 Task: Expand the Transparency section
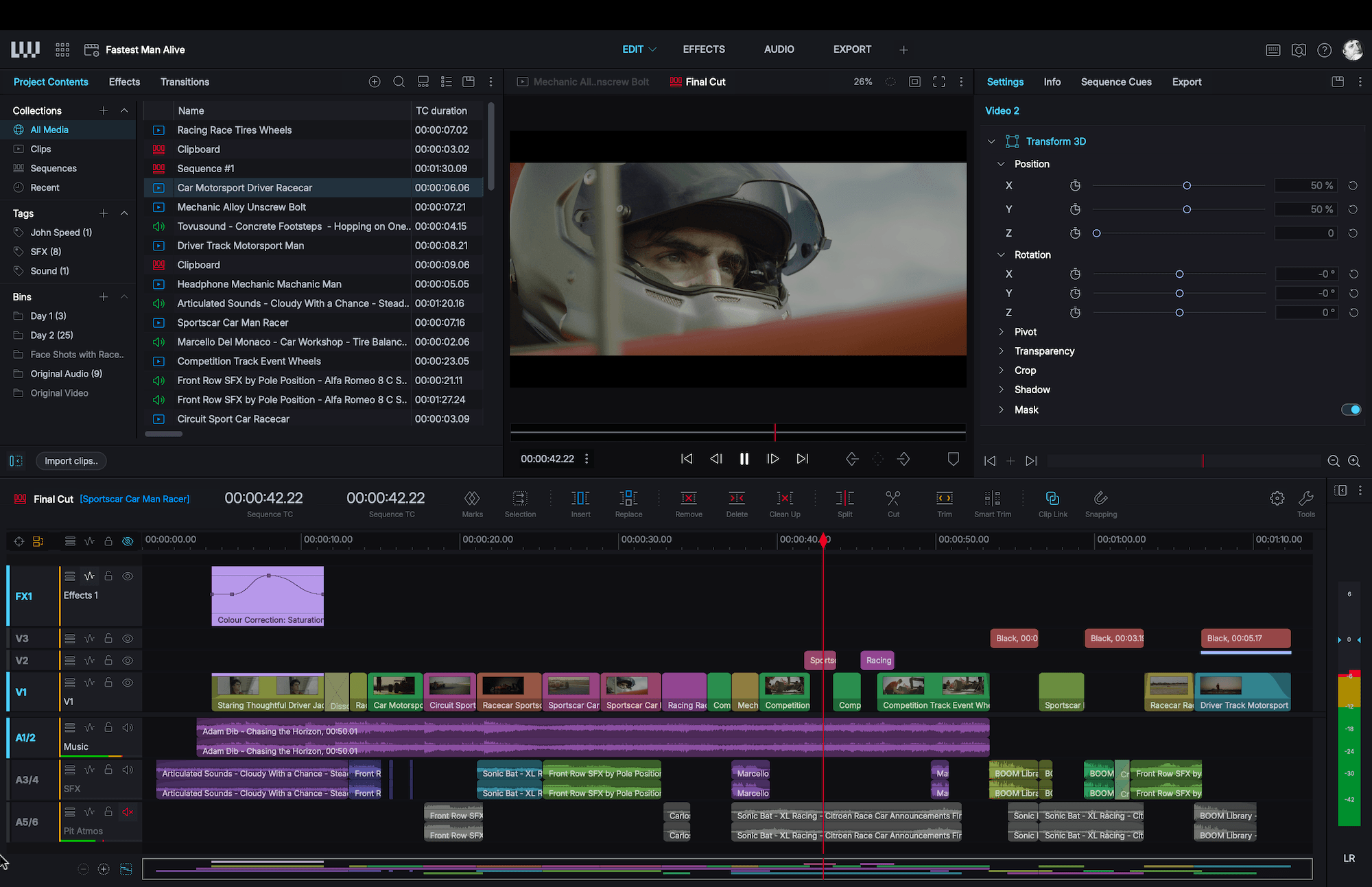1001,351
